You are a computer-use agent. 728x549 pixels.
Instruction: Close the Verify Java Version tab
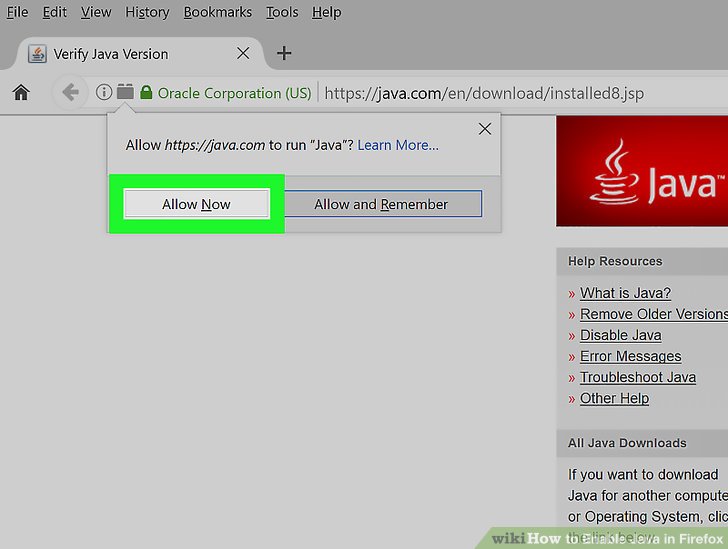[x=243, y=53]
